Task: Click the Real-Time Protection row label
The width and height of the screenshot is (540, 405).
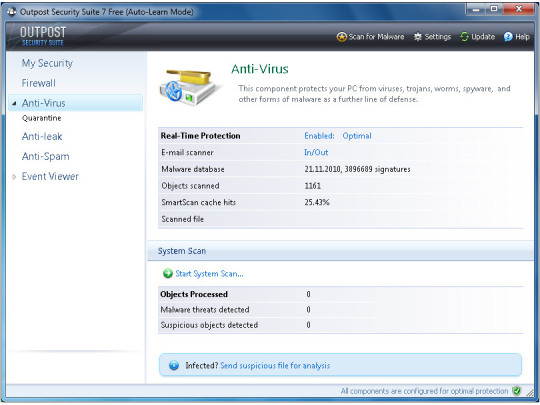Action: click(x=200, y=136)
